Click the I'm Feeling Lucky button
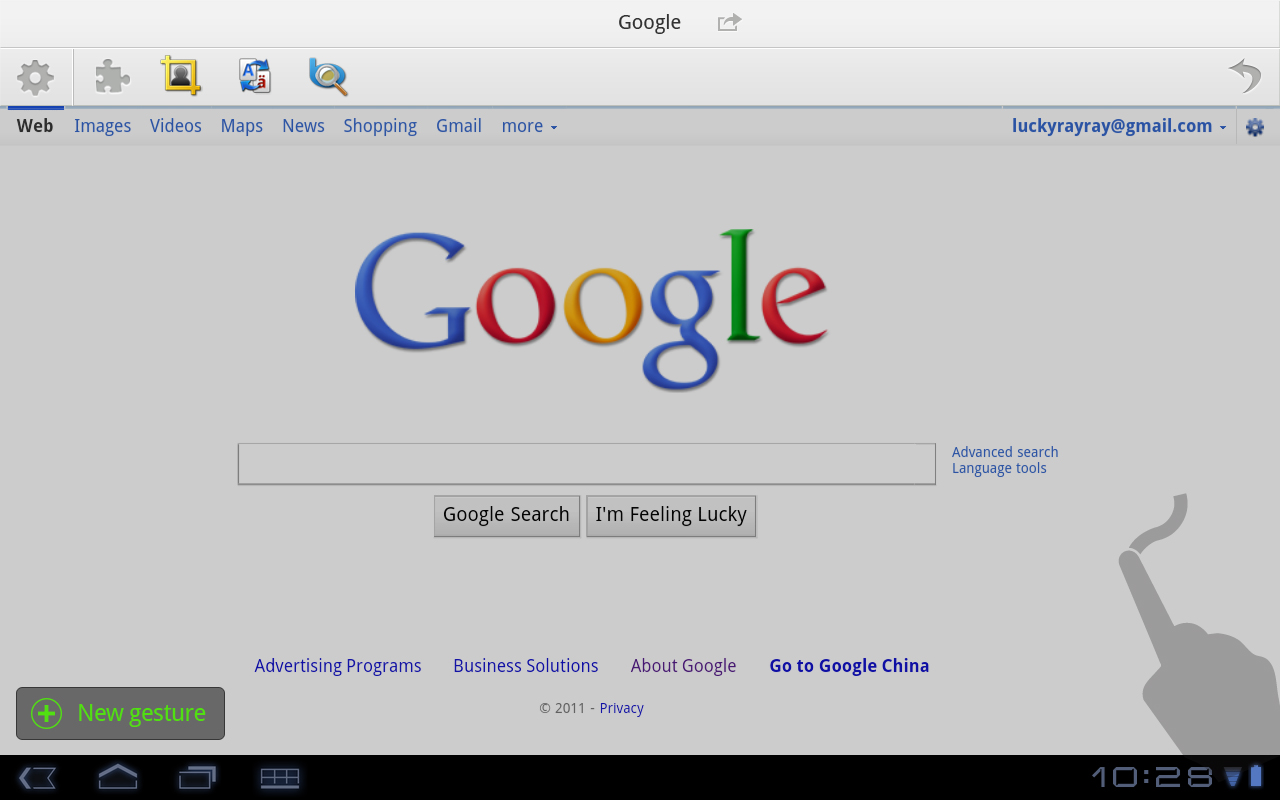 (671, 516)
